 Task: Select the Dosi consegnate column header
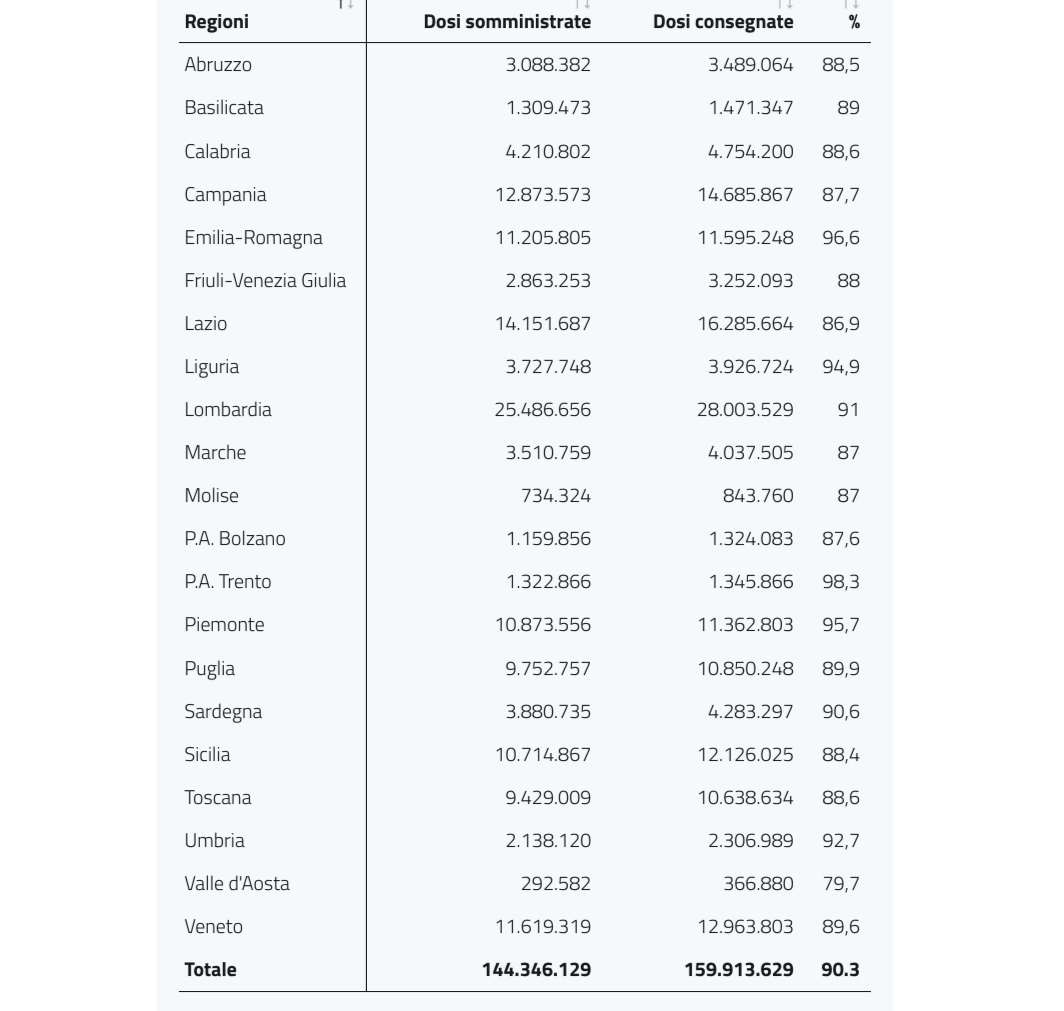pyautogui.click(x=723, y=22)
